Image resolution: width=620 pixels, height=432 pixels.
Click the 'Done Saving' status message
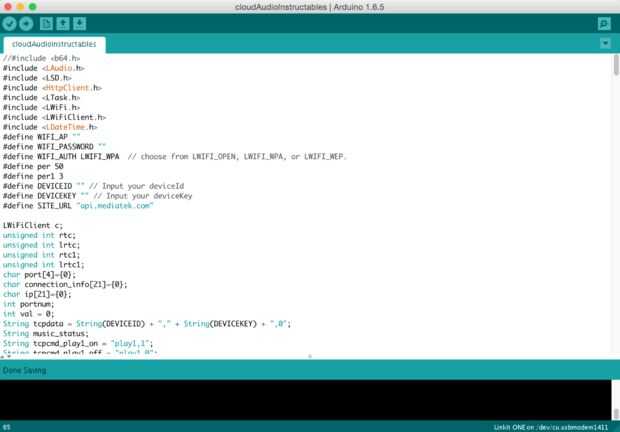coord(25,370)
